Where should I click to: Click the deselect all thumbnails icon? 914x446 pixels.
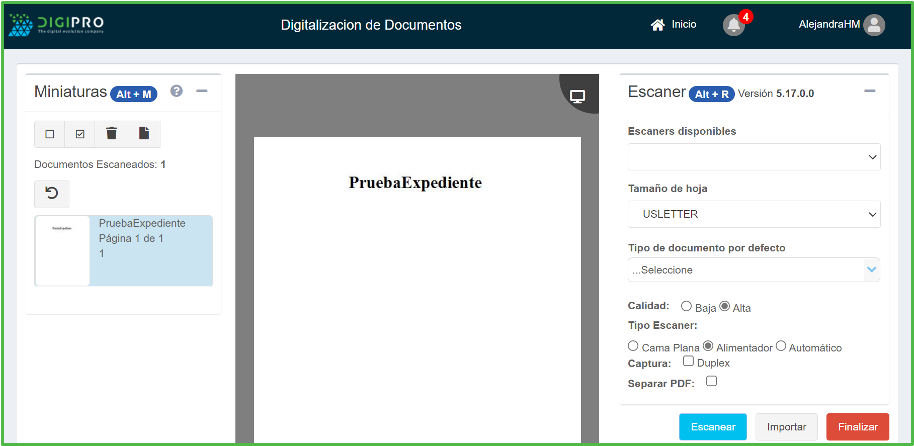[50, 134]
